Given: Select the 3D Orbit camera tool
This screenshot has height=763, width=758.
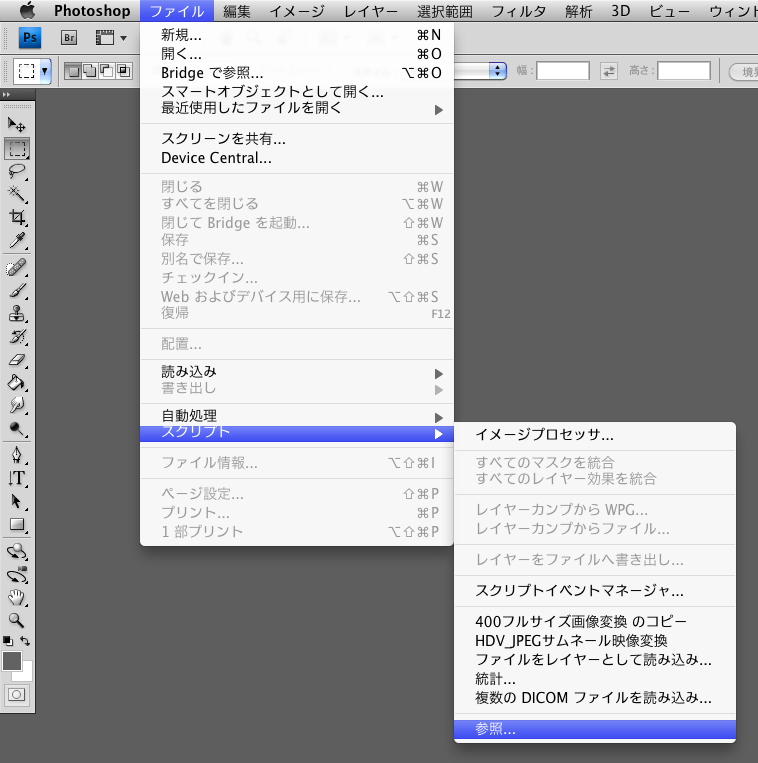Looking at the screenshot, I should pos(17,575).
